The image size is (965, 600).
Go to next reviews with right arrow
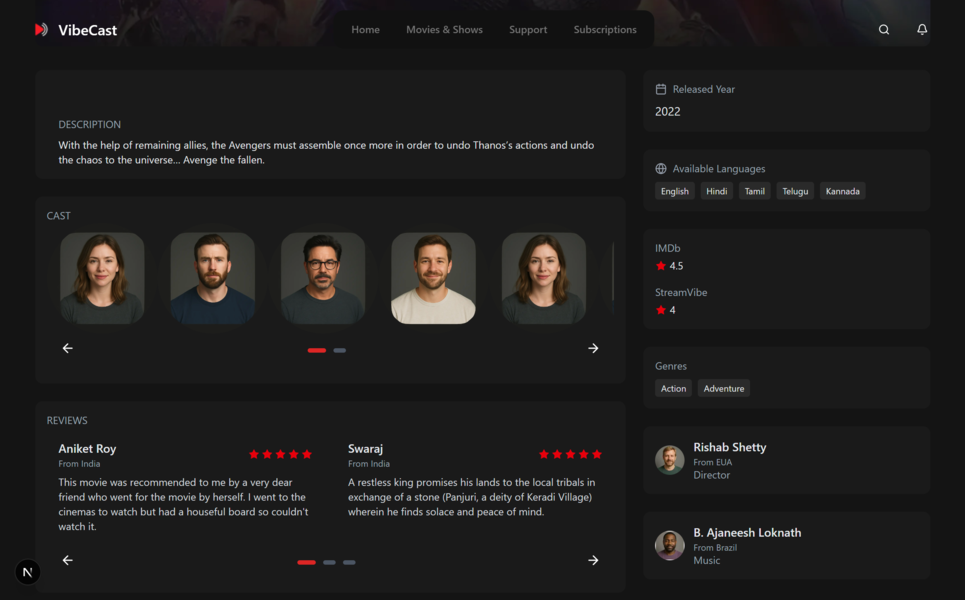[593, 560]
